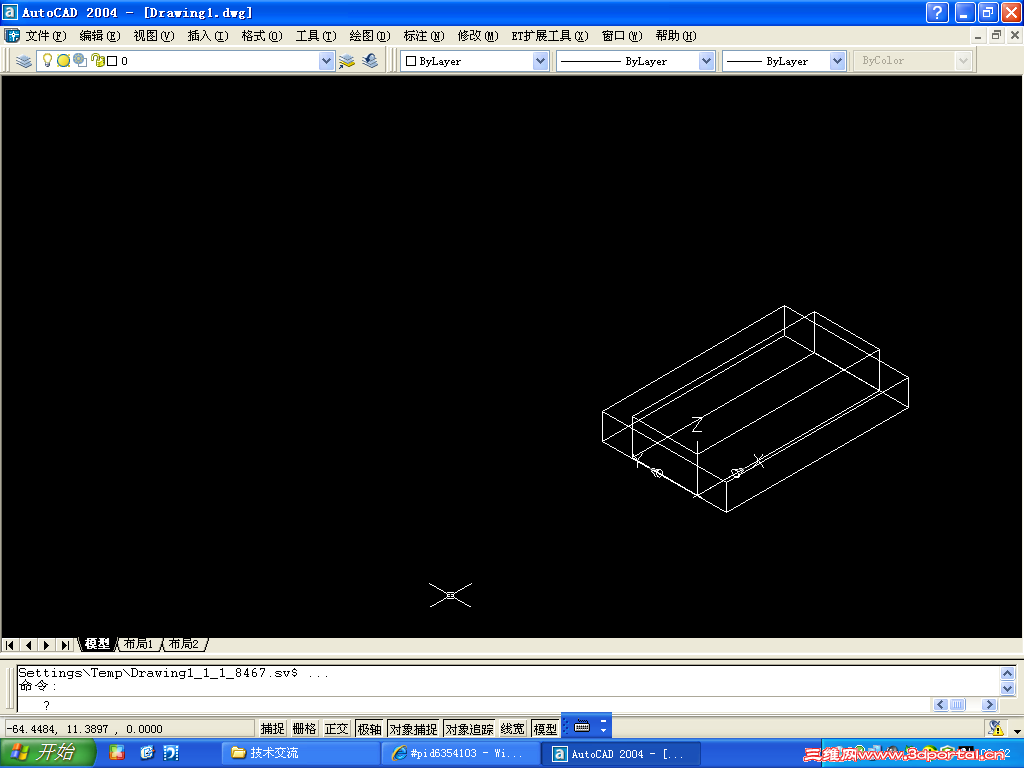Open the 绘图(D) menu

click(370, 36)
